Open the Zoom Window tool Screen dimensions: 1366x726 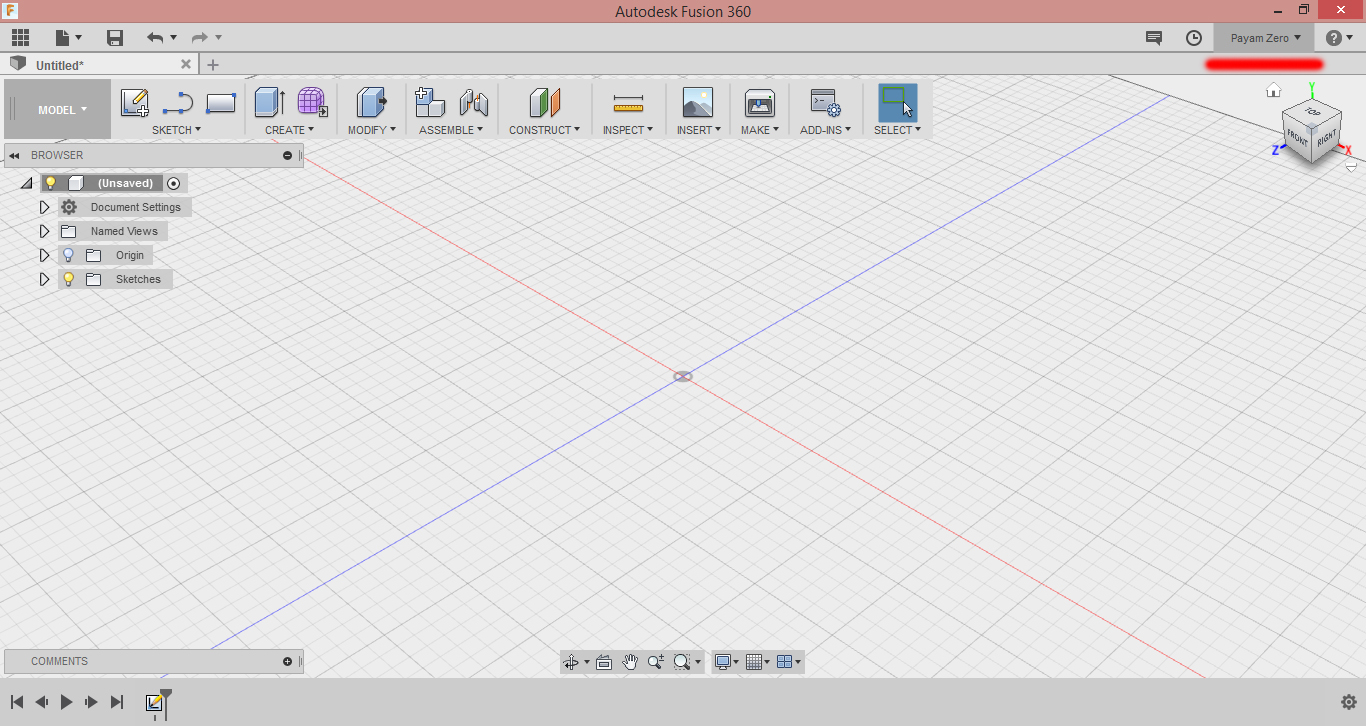point(681,661)
